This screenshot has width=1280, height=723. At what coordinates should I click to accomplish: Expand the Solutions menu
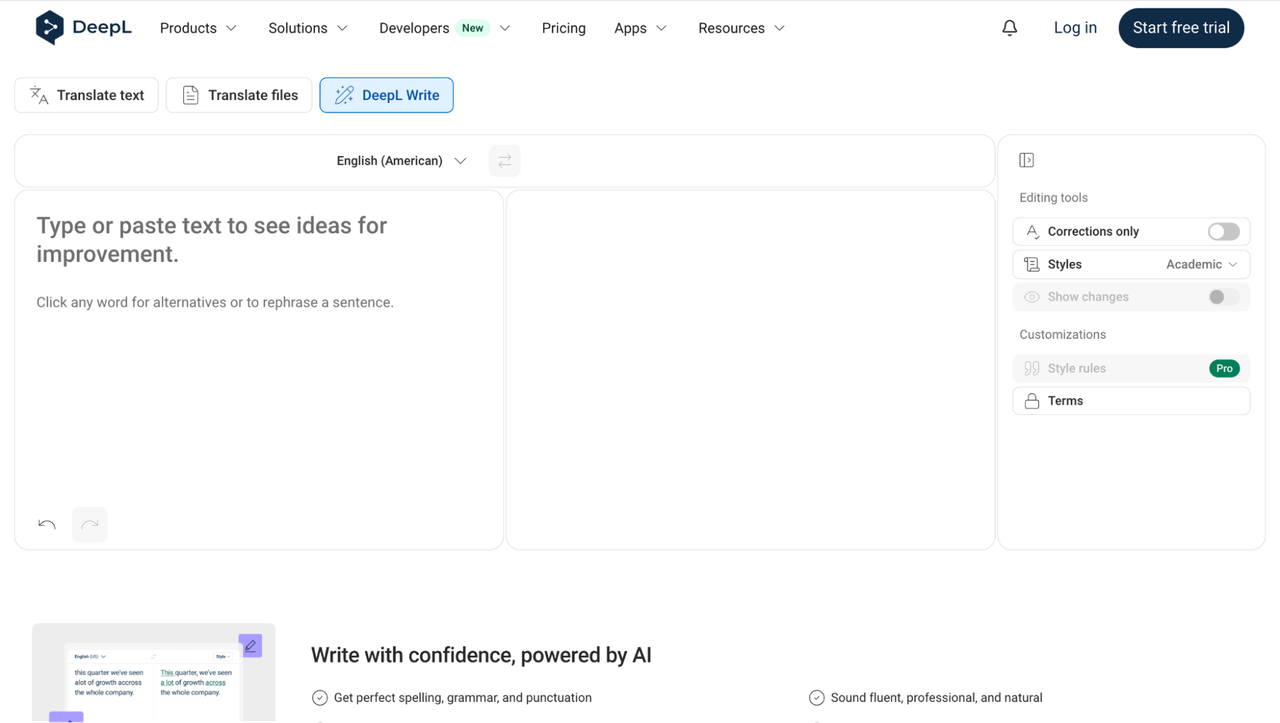point(308,28)
